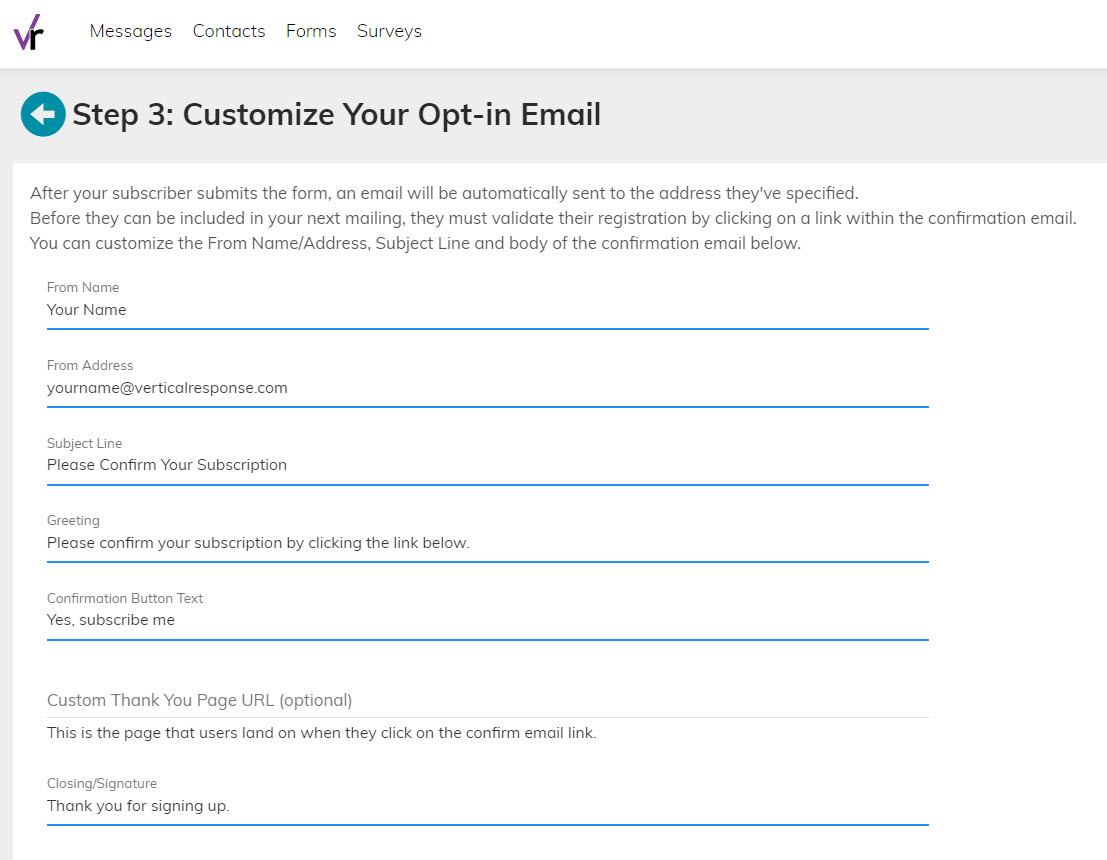The image size is (1107, 860).
Task: Click the 'This is the page that users land on' note
Action: pyautogui.click(x=321, y=733)
